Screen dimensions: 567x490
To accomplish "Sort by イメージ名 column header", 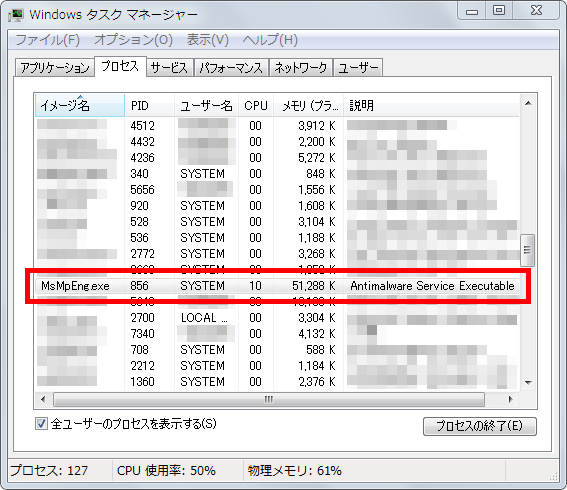I will [80, 106].
